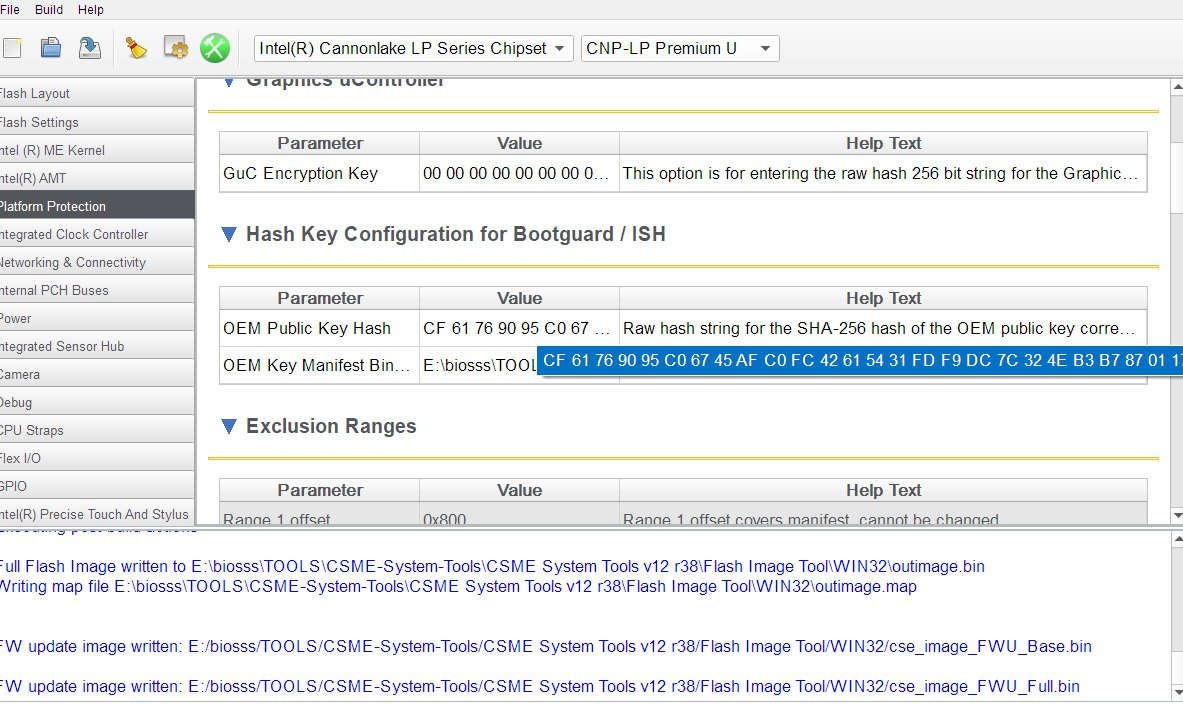1183x715 pixels.
Task: Select the Platform Protection tab
Action: [97, 206]
